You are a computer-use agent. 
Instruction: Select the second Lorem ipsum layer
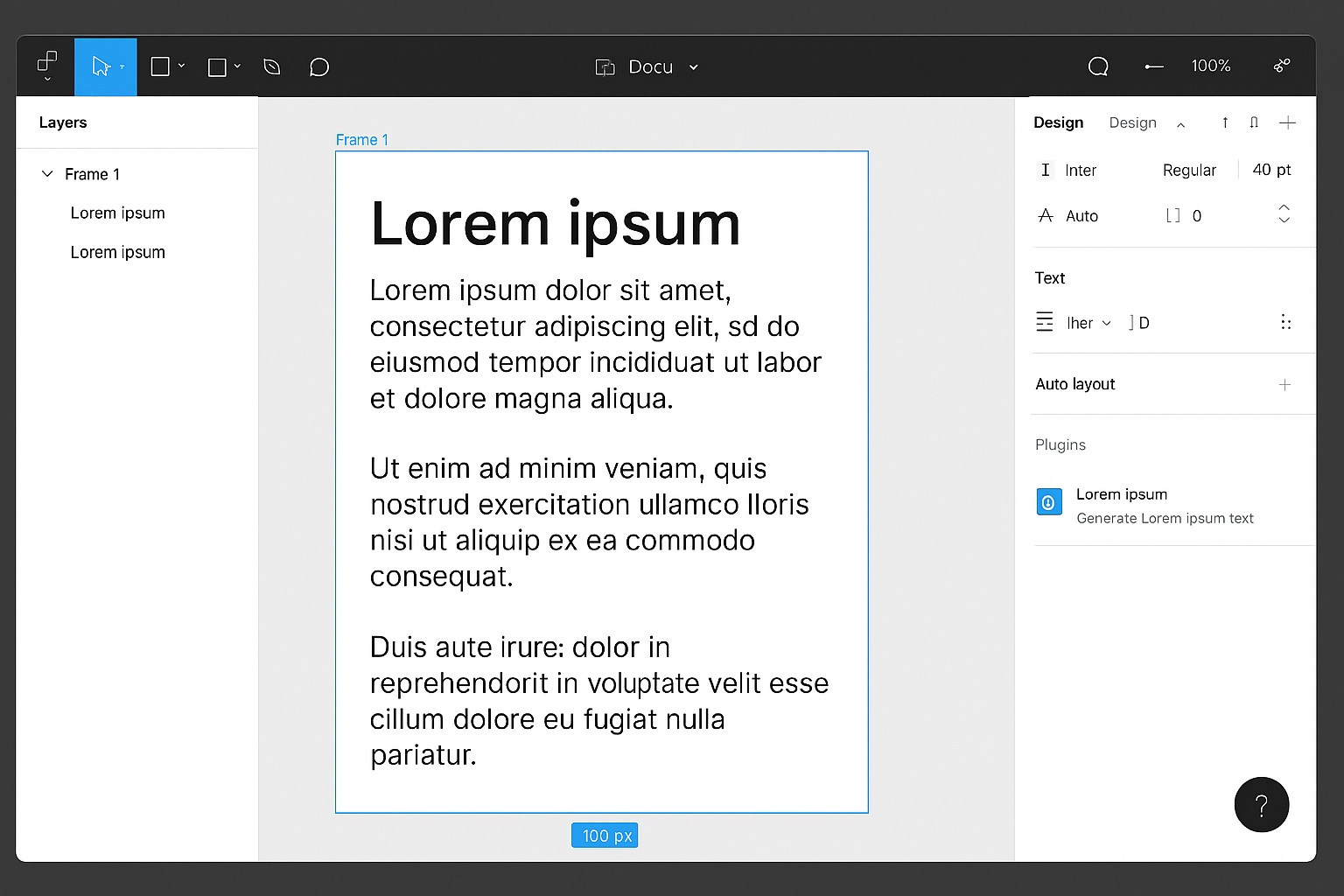(x=118, y=252)
